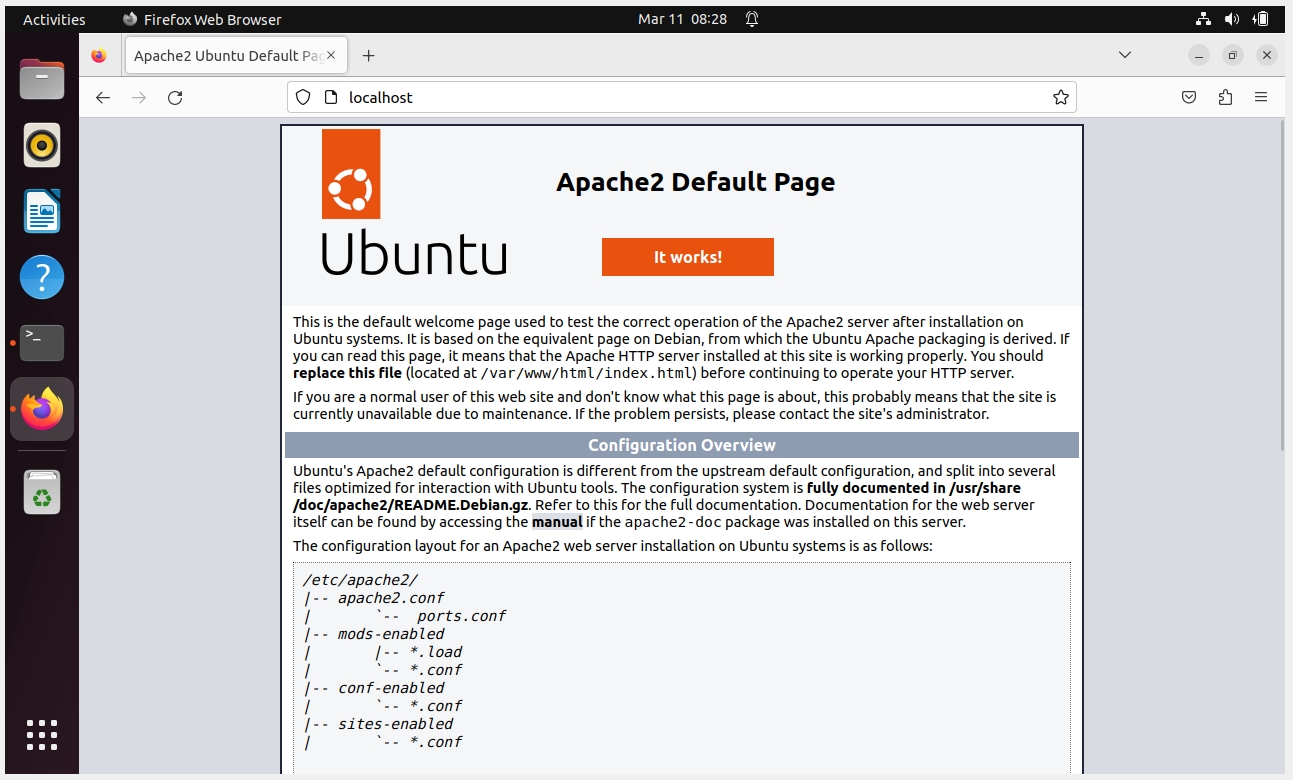Open the Extensions puzzle icon
This screenshot has height=780, width=1293.
click(1225, 97)
